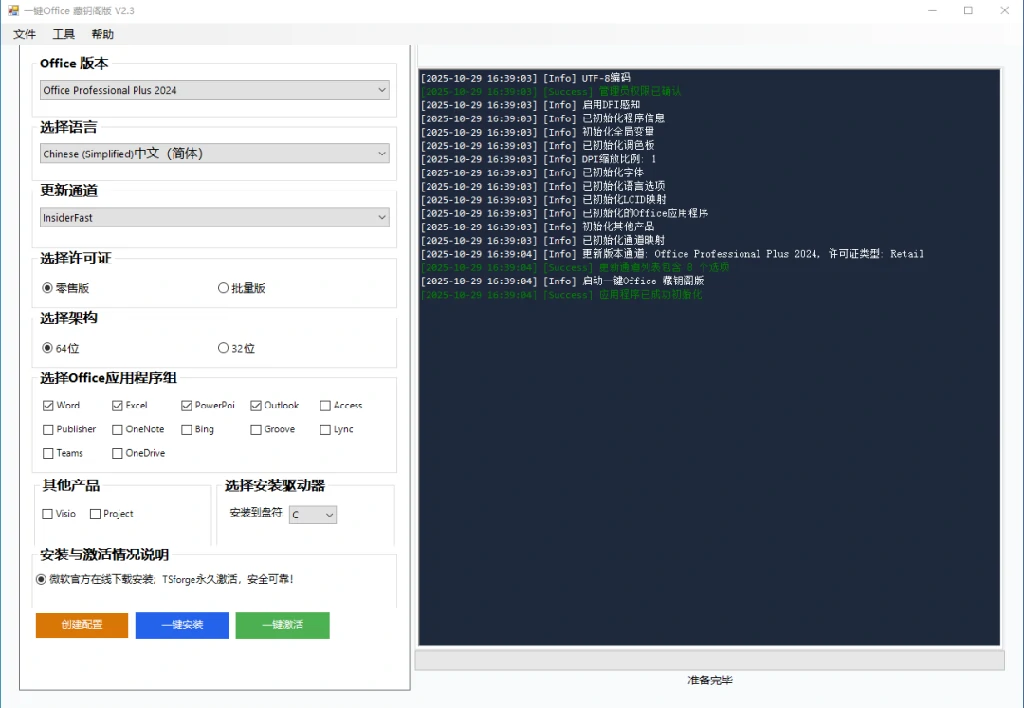Viewport: 1024px width, 708px height.
Task: Open the 工具 menu
Action: coord(64,33)
